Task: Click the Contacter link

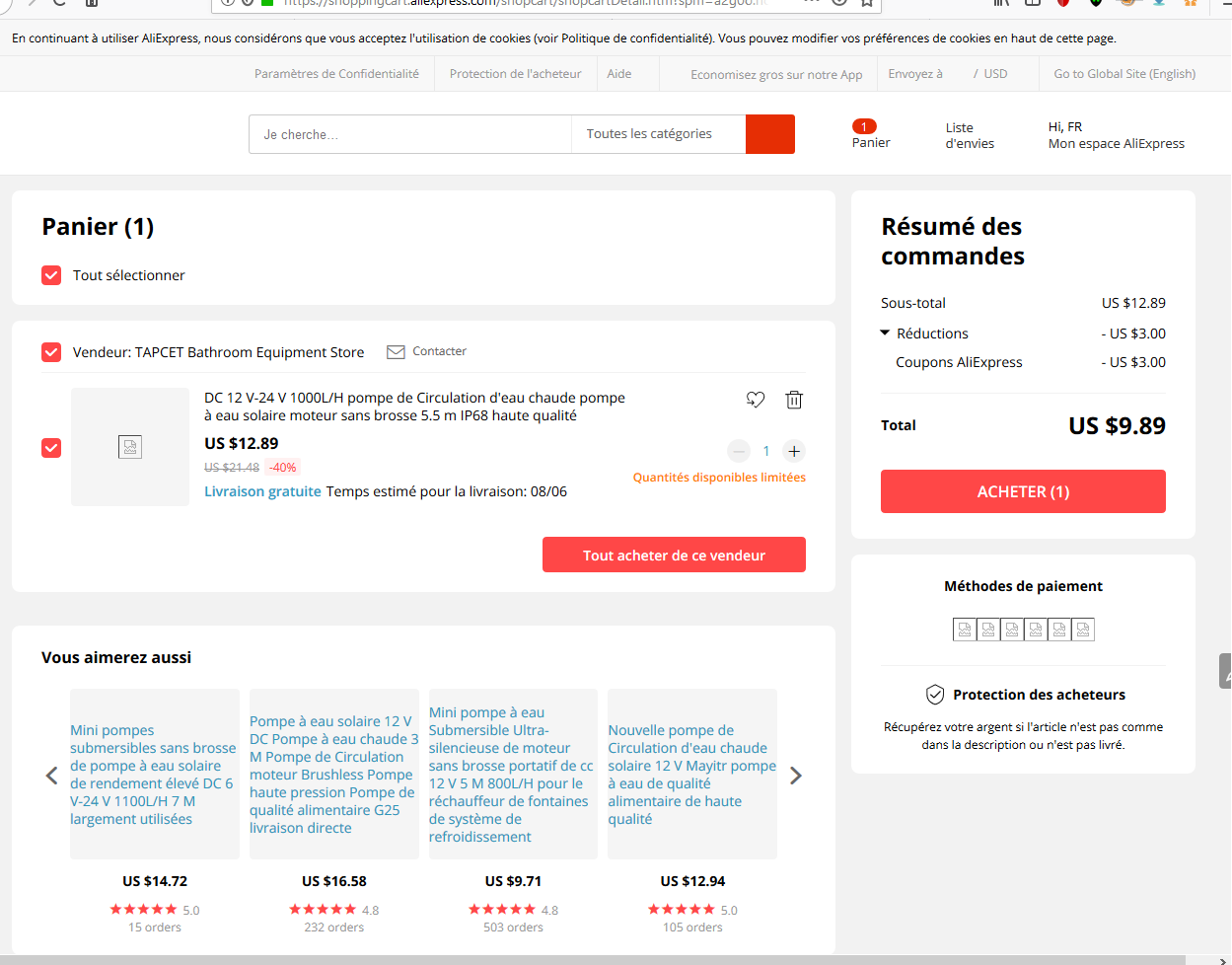Action: (439, 351)
